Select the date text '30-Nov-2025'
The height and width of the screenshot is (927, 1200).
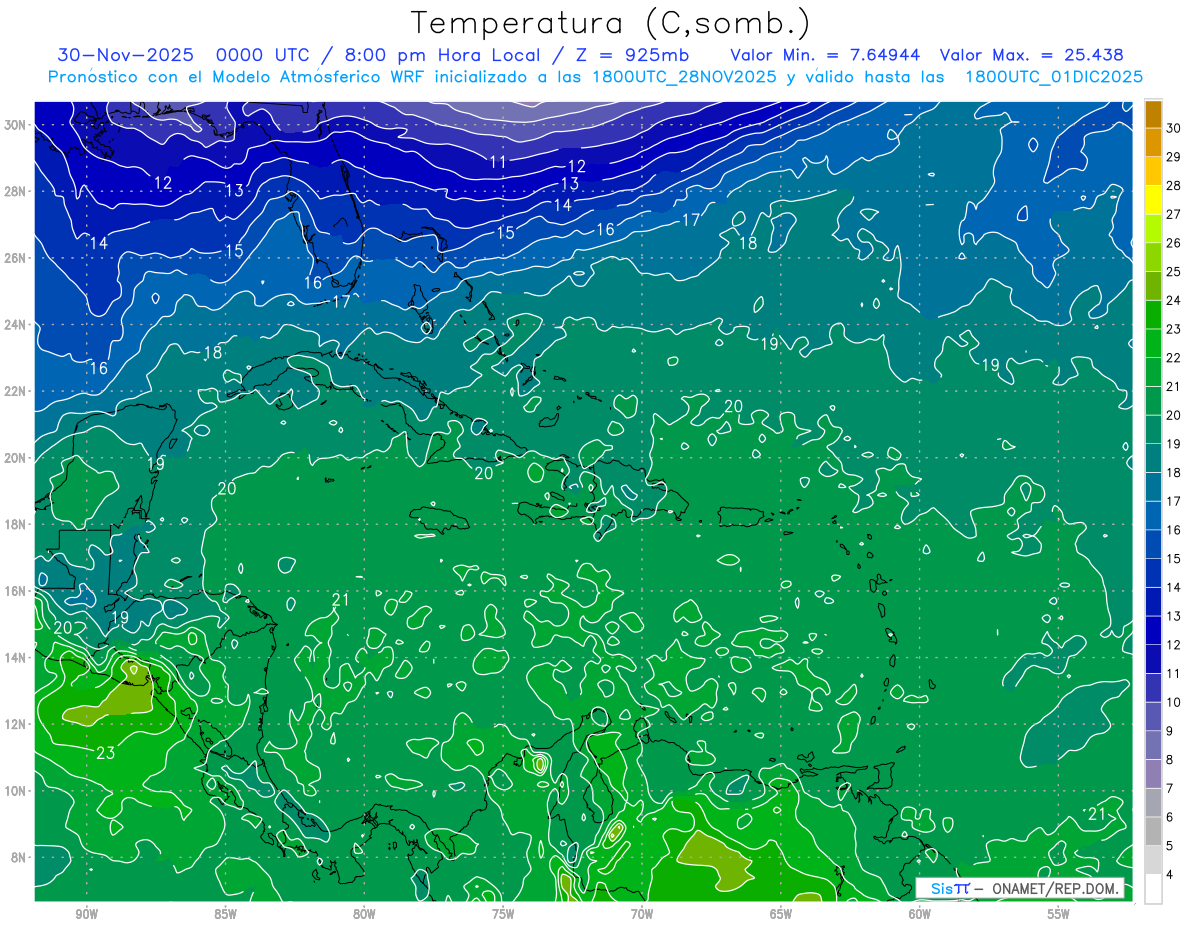[128, 55]
